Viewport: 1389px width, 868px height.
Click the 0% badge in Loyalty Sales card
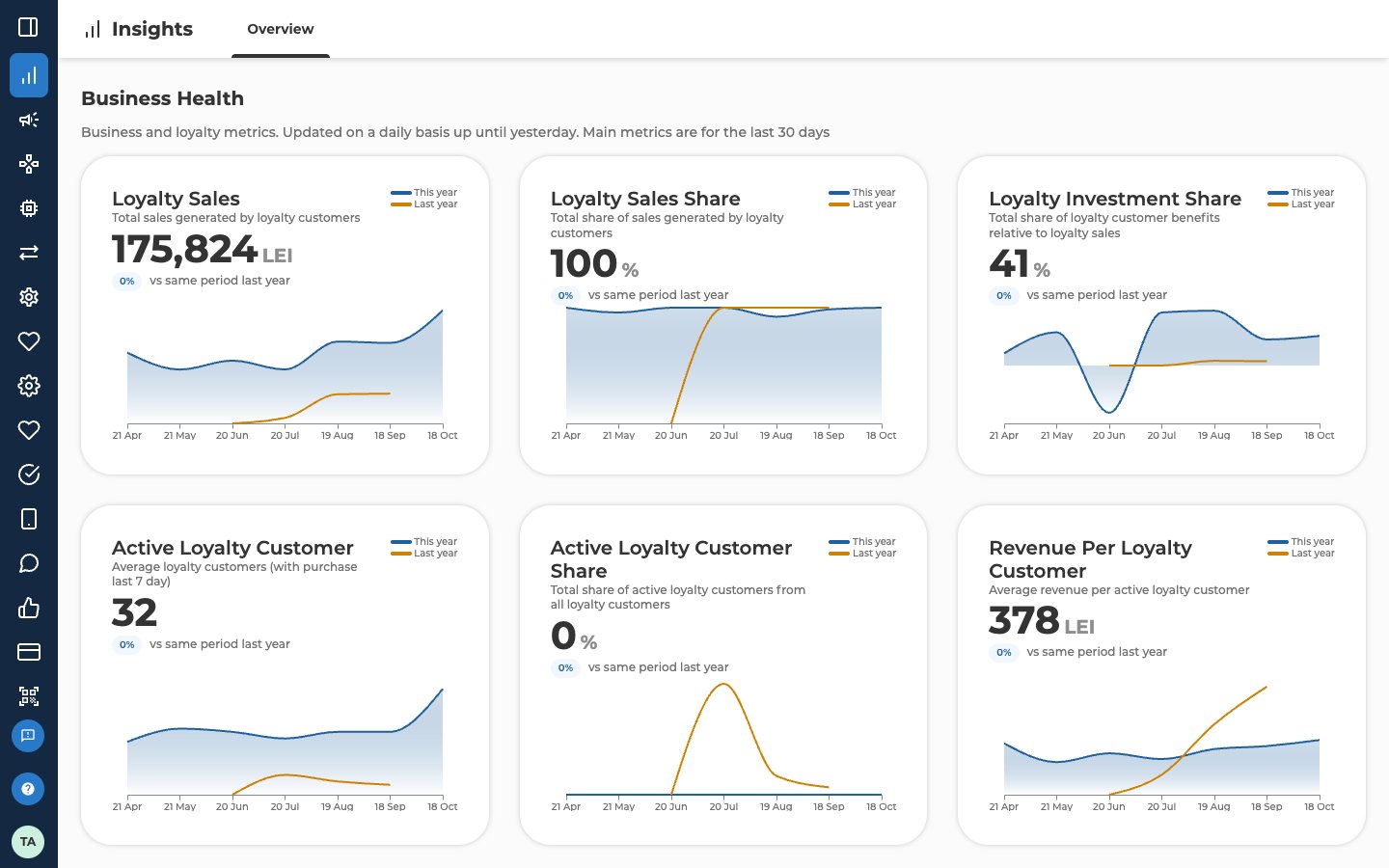(x=126, y=282)
